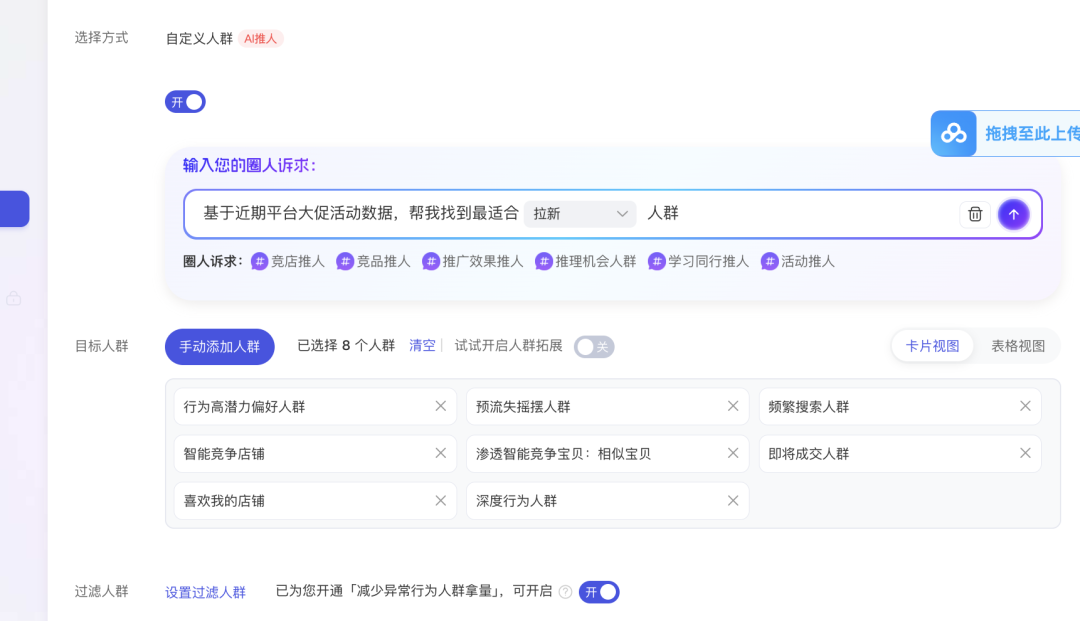
Task: Click the help question mark icon
Action: click(x=565, y=592)
